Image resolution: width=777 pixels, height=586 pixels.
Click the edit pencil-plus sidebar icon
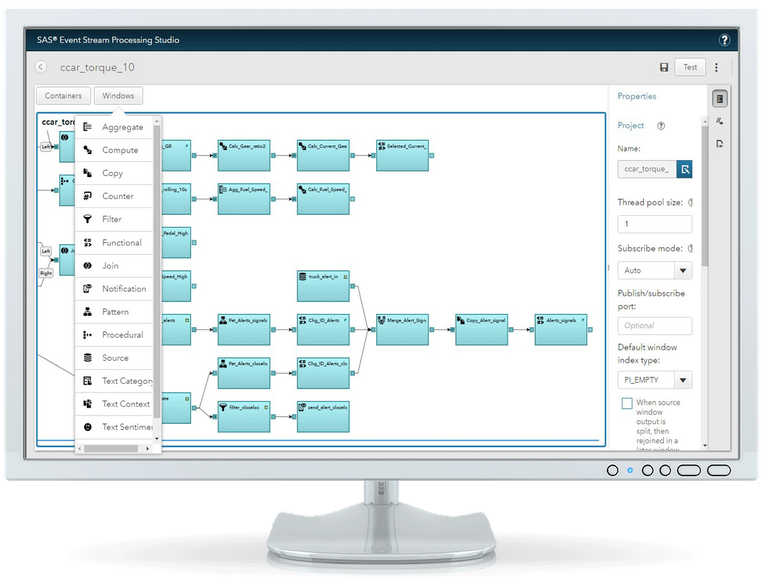(720, 121)
